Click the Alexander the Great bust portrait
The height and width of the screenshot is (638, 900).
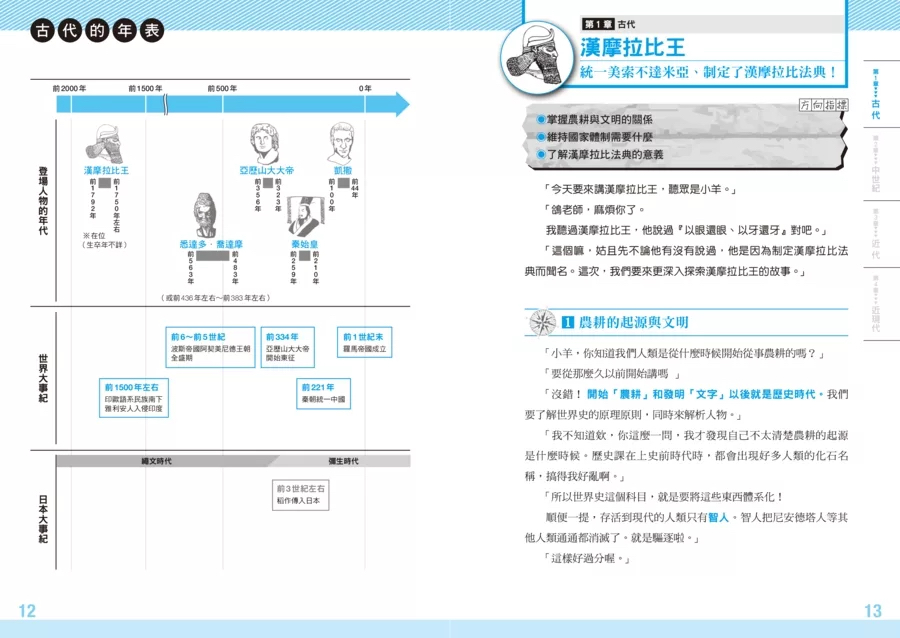pyautogui.click(x=265, y=143)
